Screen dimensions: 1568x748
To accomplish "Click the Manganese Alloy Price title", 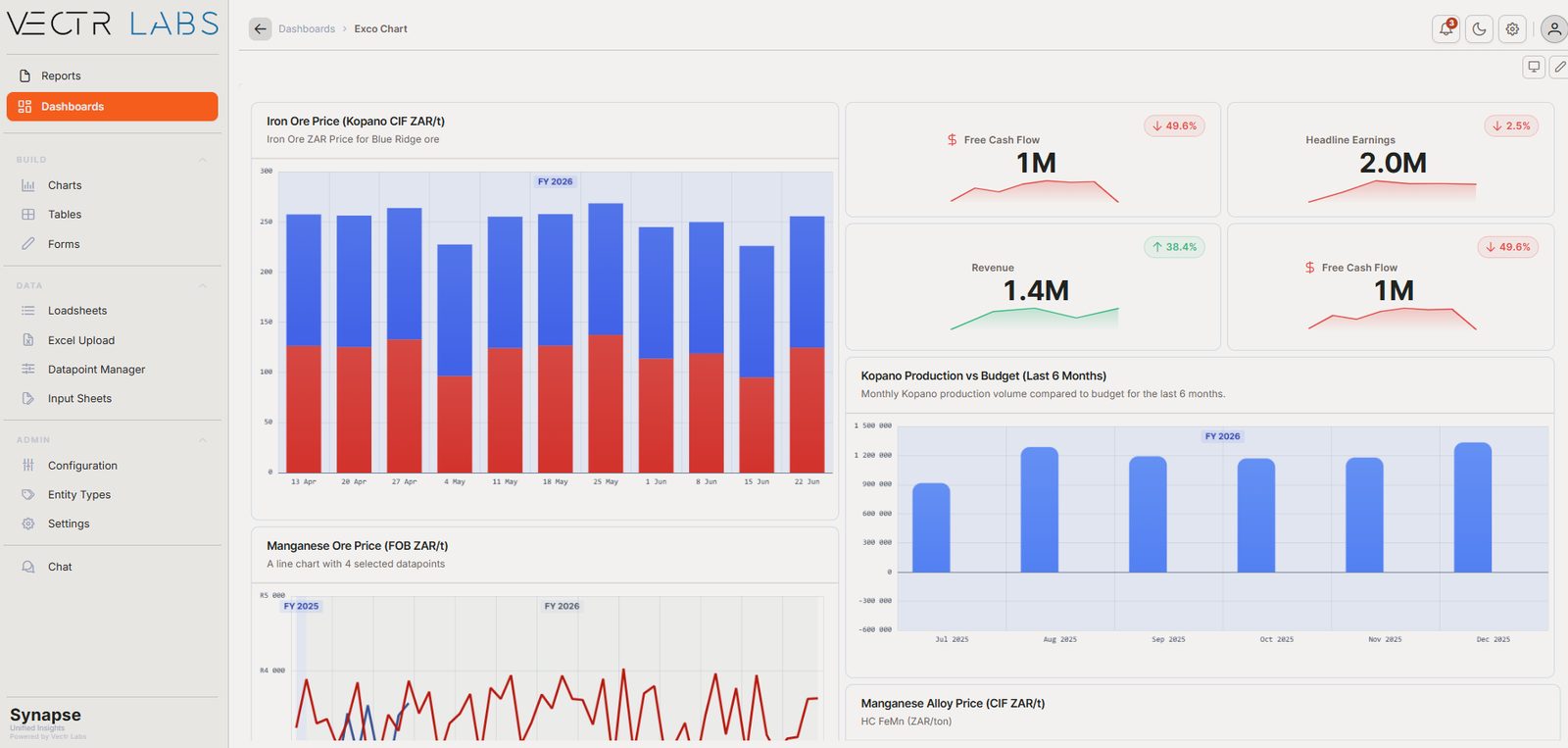I will coord(953,704).
